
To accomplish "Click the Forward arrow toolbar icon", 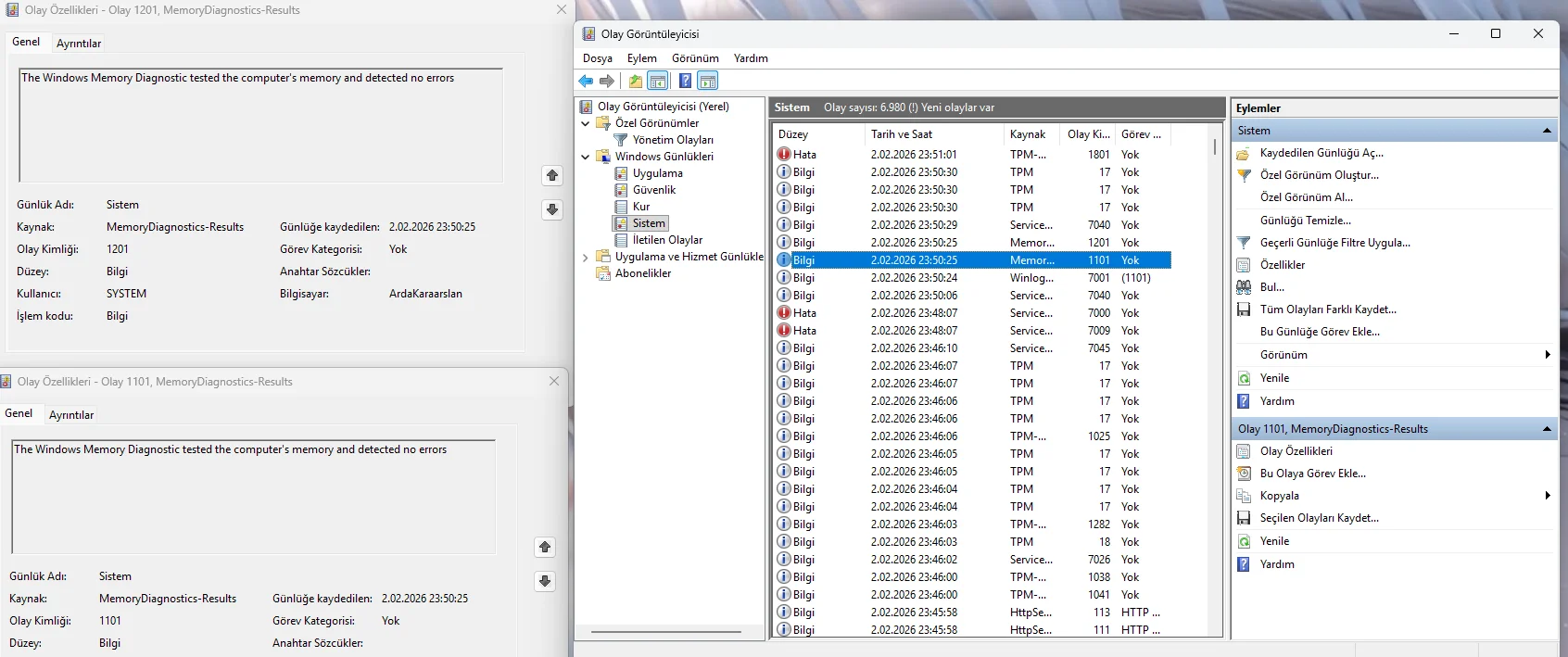I will click(x=607, y=82).
